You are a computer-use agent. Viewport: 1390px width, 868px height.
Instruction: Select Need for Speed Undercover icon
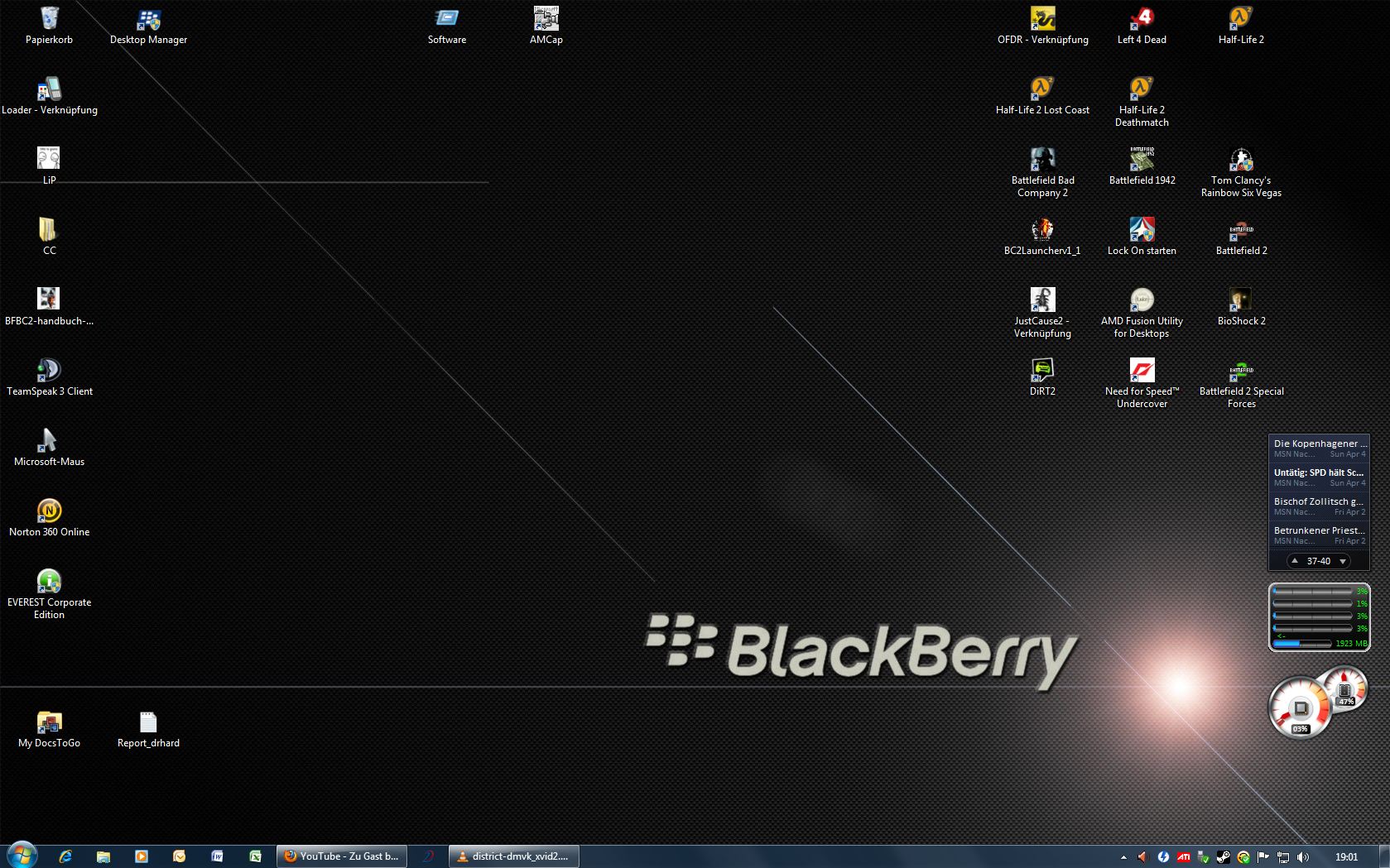(1142, 383)
